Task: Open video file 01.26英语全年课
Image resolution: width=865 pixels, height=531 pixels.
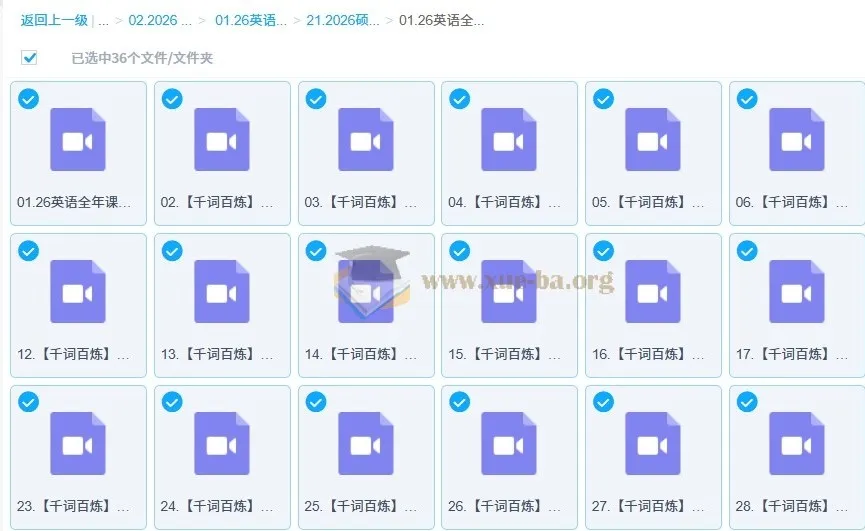Action: click(x=78, y=153)
